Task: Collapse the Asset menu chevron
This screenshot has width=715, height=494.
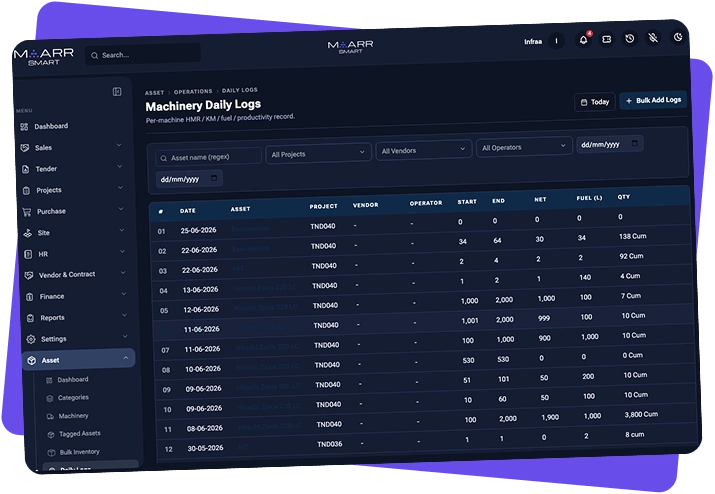Action: (x=126, y=358)
